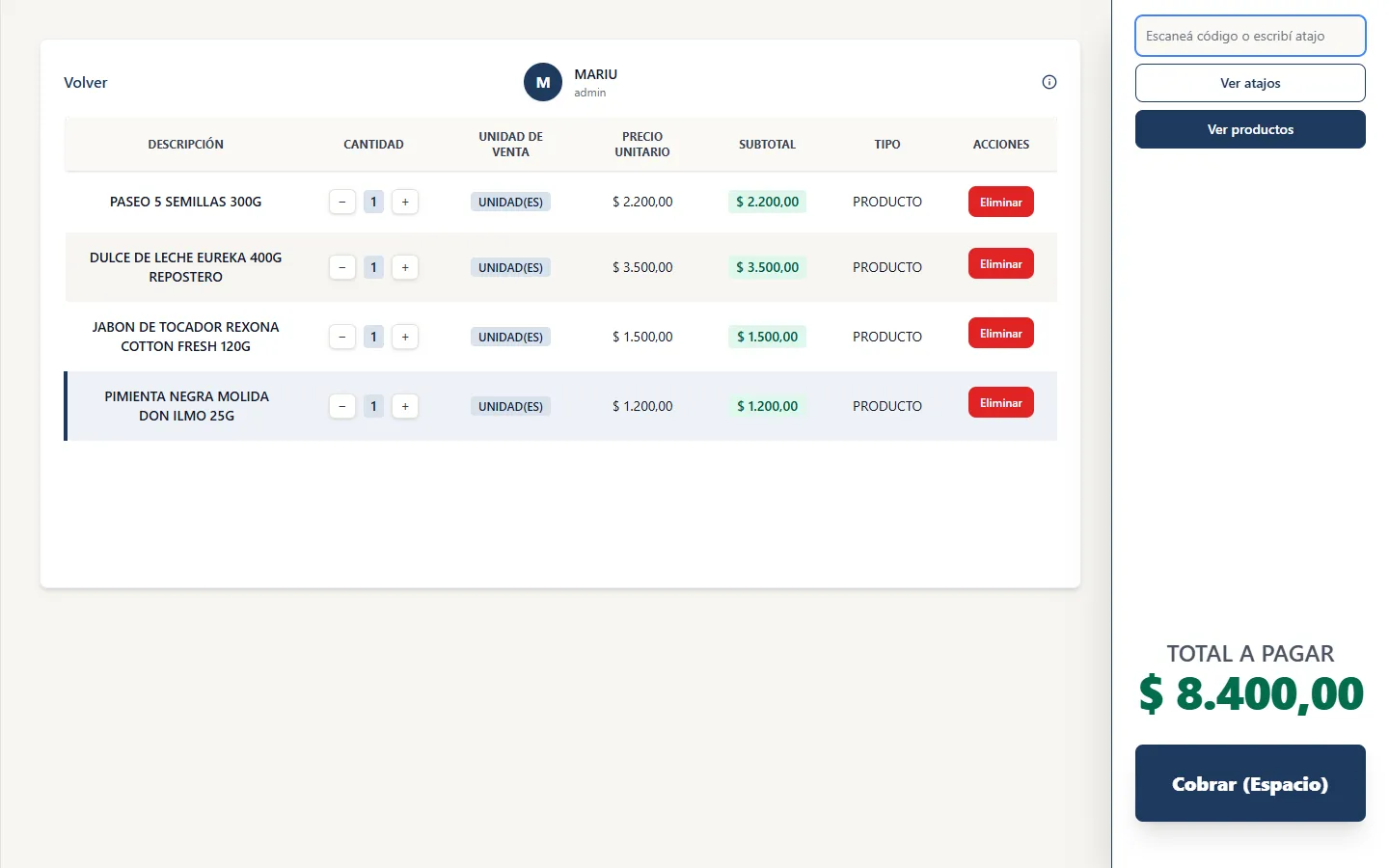Increase quantity of JABON DE TOCADOR REXONA

405,337
